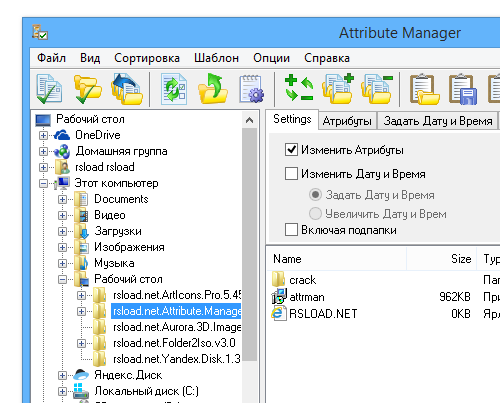
Task: Open the Шаблон menu
Action: click(216, 58)
